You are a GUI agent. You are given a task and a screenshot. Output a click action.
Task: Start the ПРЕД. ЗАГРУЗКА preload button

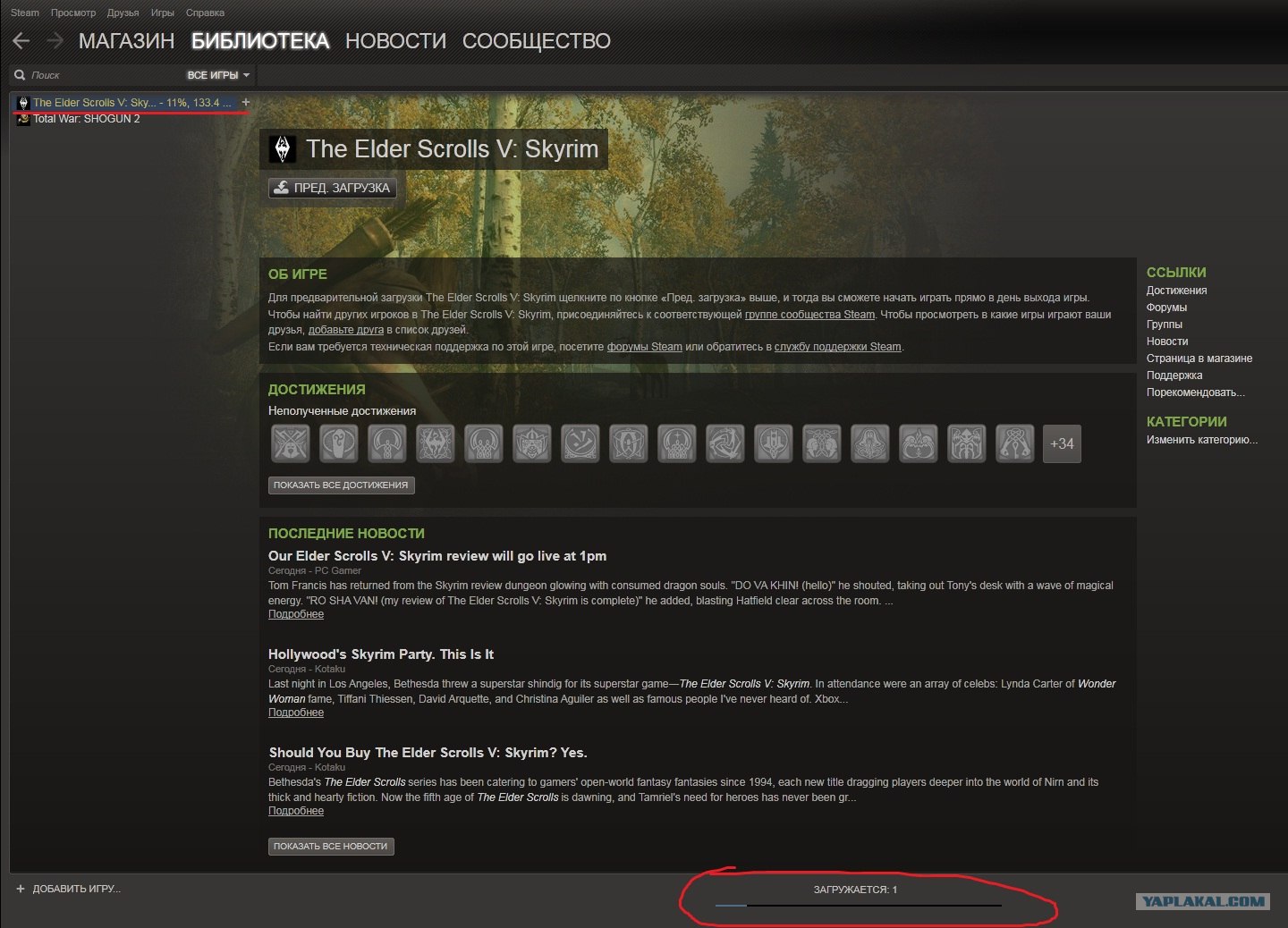[x=332, y=188]
